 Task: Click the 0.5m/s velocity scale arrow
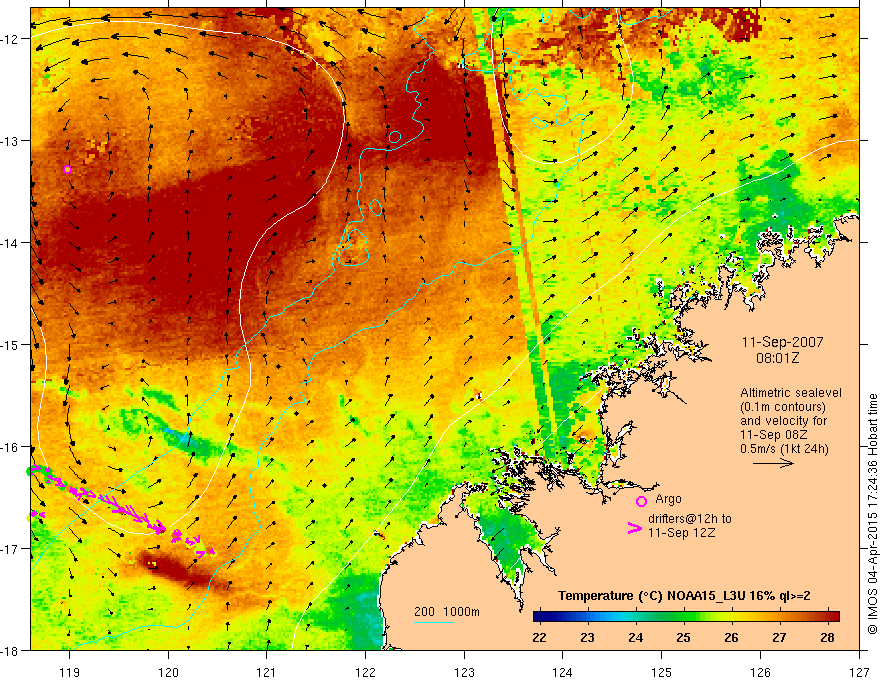tap(773, 463)
